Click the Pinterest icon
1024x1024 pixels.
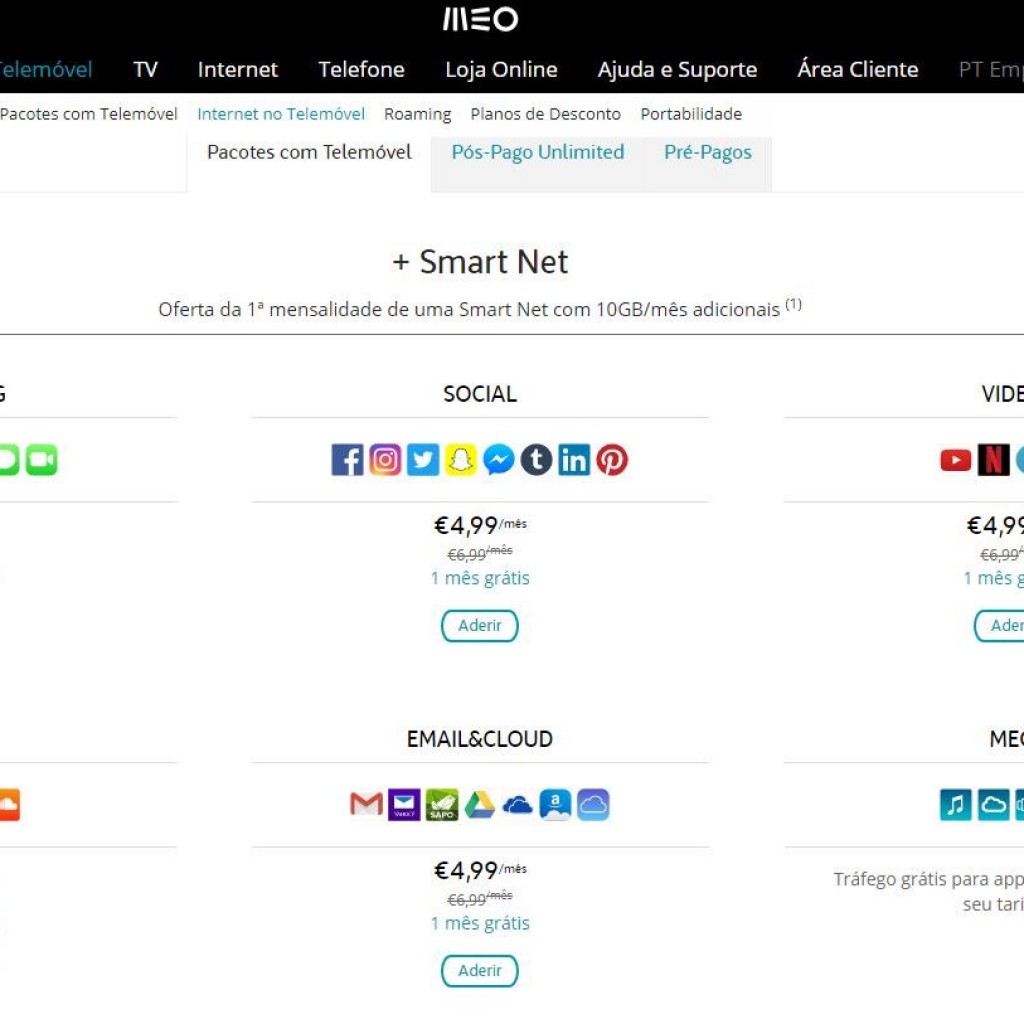pos(612,460)
